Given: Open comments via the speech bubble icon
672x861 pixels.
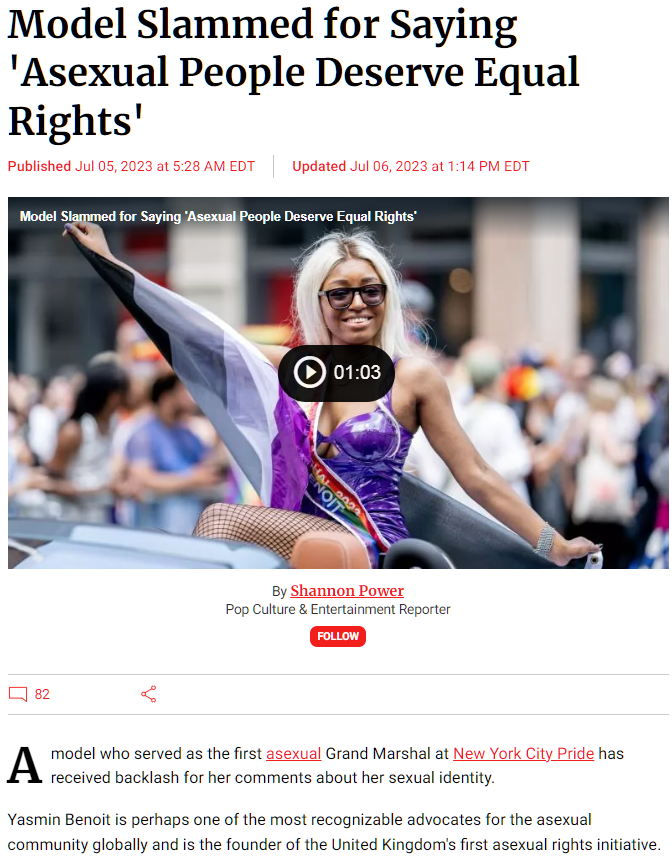Looking at the screenshot, I should (18, 694).
